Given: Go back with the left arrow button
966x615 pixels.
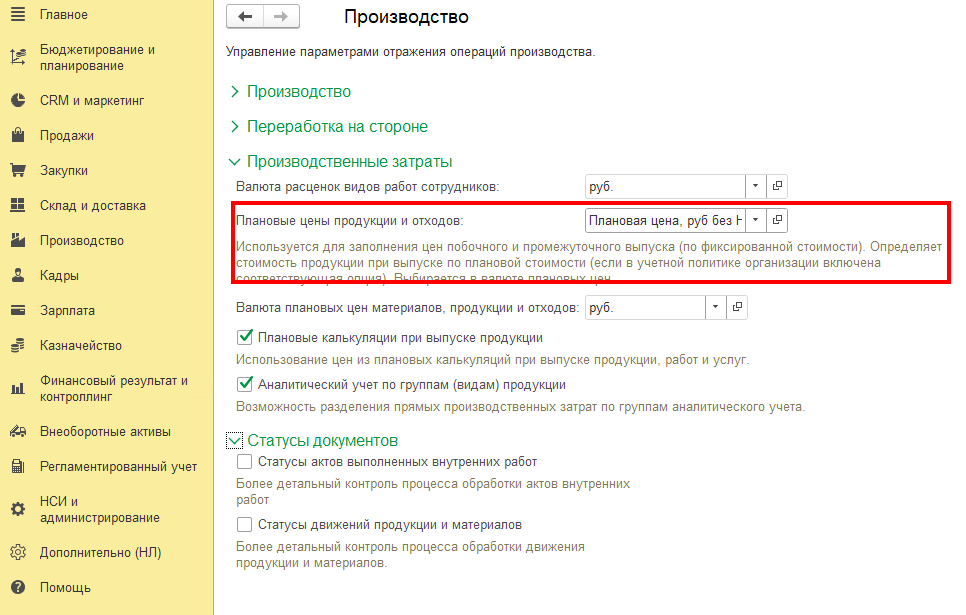Looking at the screenshot, I should point(245,17).
